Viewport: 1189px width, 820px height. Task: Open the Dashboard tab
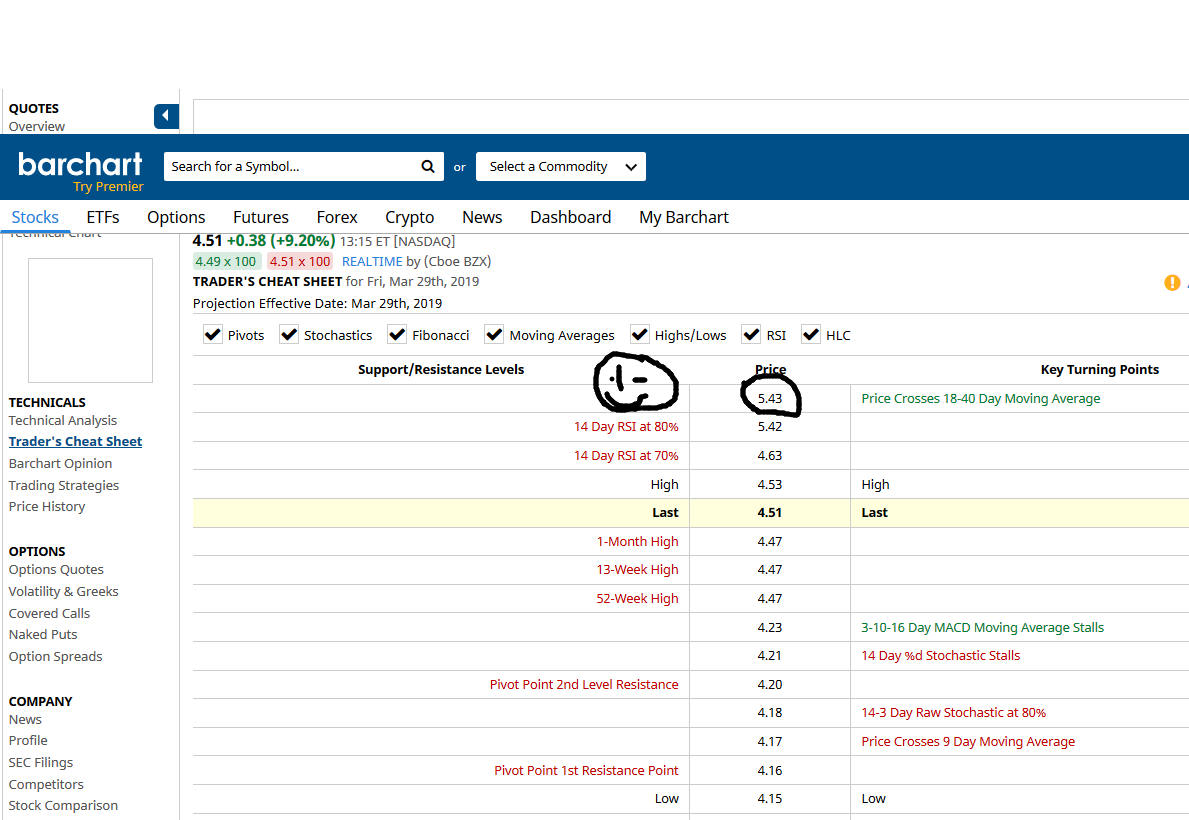570,217
